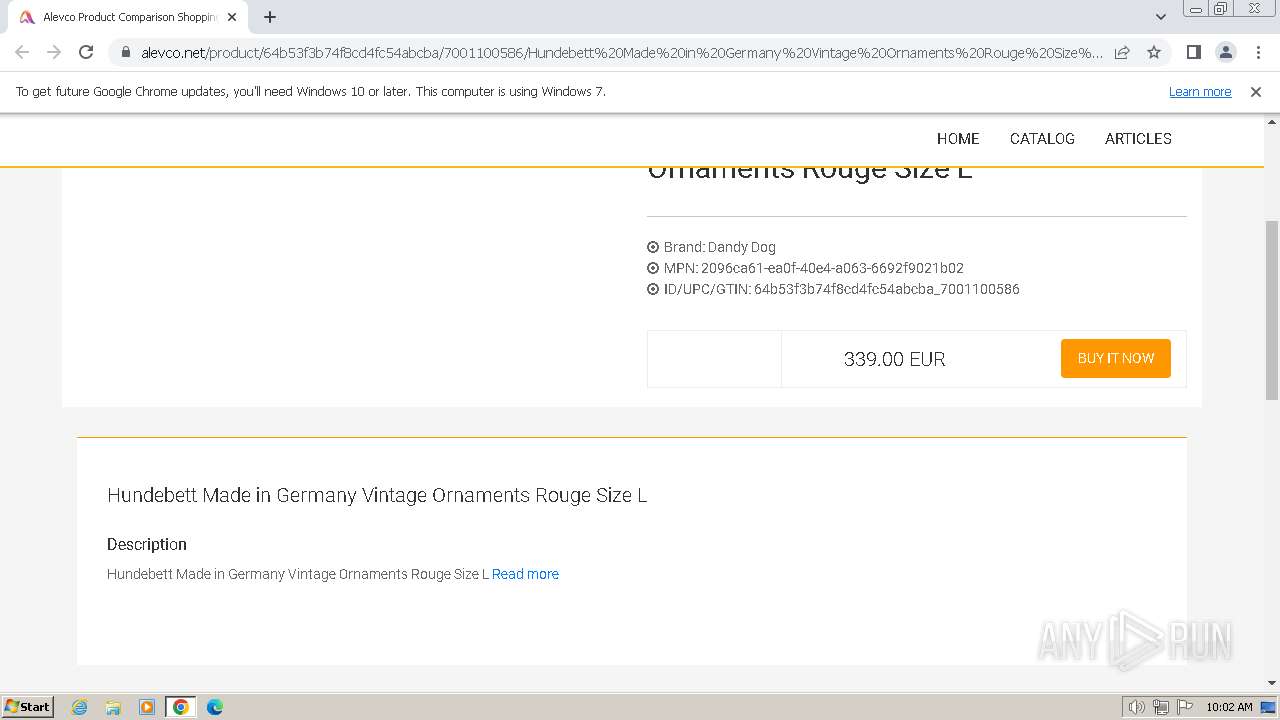Click the bullet icon beside Brand

coord(653,247)
